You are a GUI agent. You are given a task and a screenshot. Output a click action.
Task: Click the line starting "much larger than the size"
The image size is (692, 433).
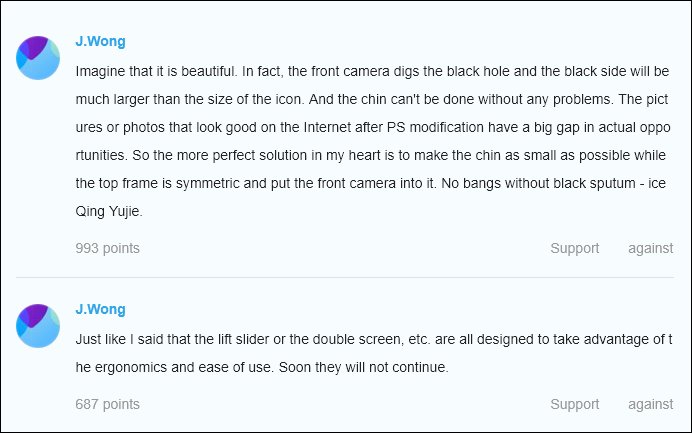coord(372,99)
